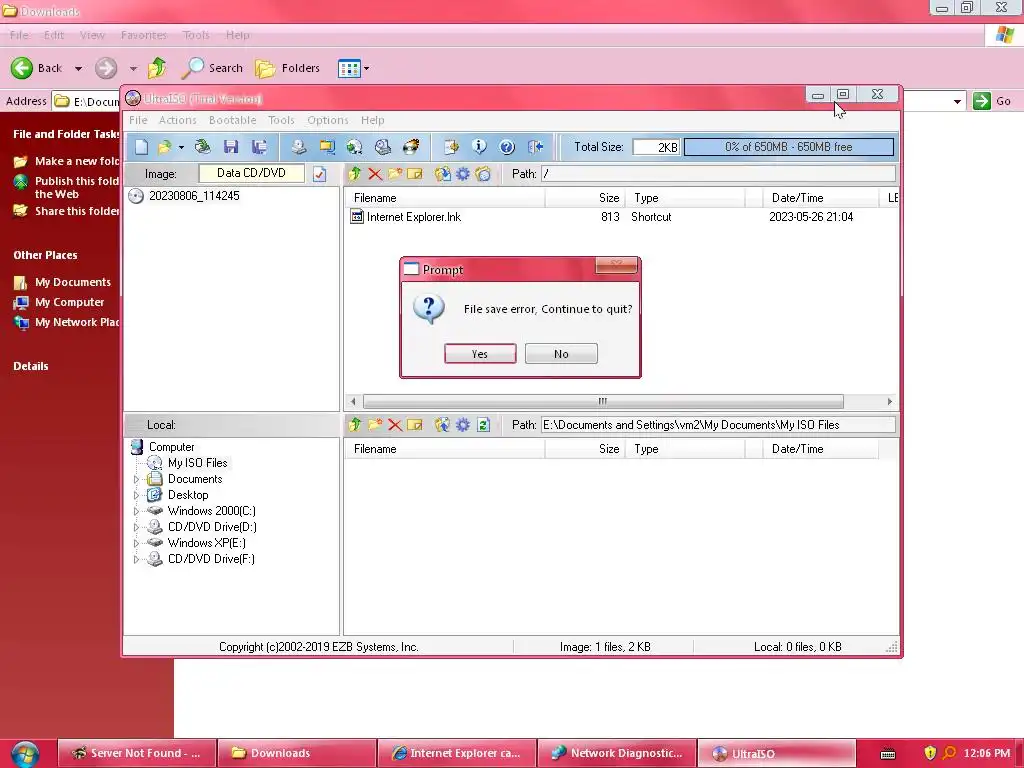
Task: Open the Back button history dropdown in Downloads
Action: tap(78, 69)
